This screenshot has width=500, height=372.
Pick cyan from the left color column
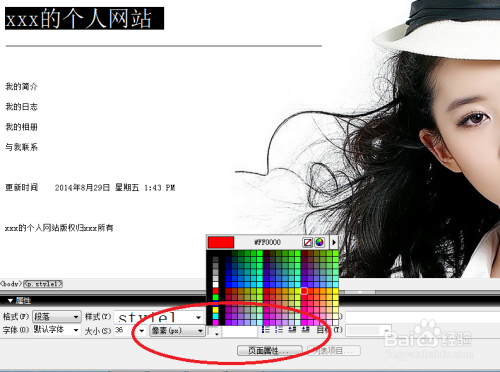tap(216, 316)
